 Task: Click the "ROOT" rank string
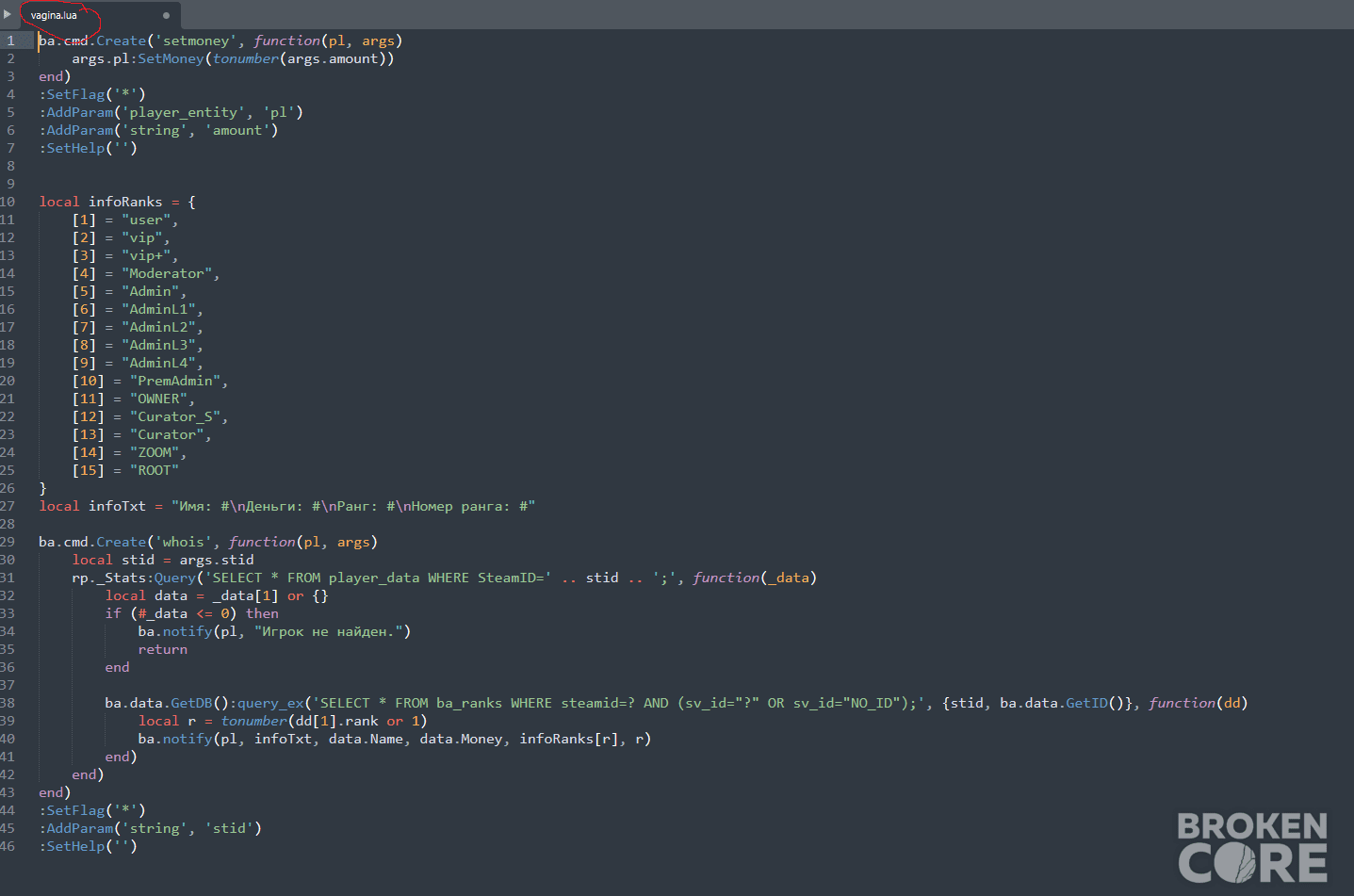point(155,470)
